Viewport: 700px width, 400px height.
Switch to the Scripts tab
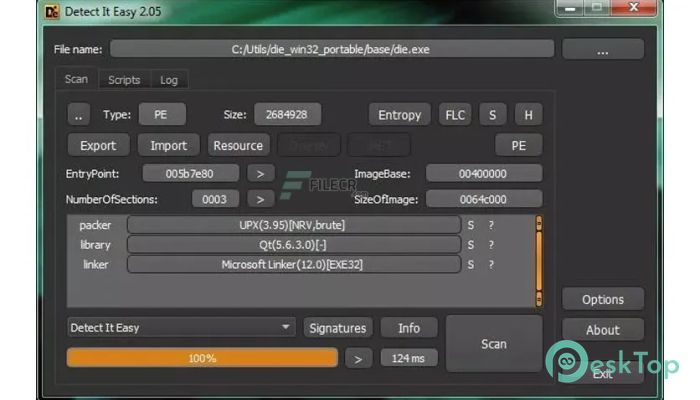[x=124, y=80]
